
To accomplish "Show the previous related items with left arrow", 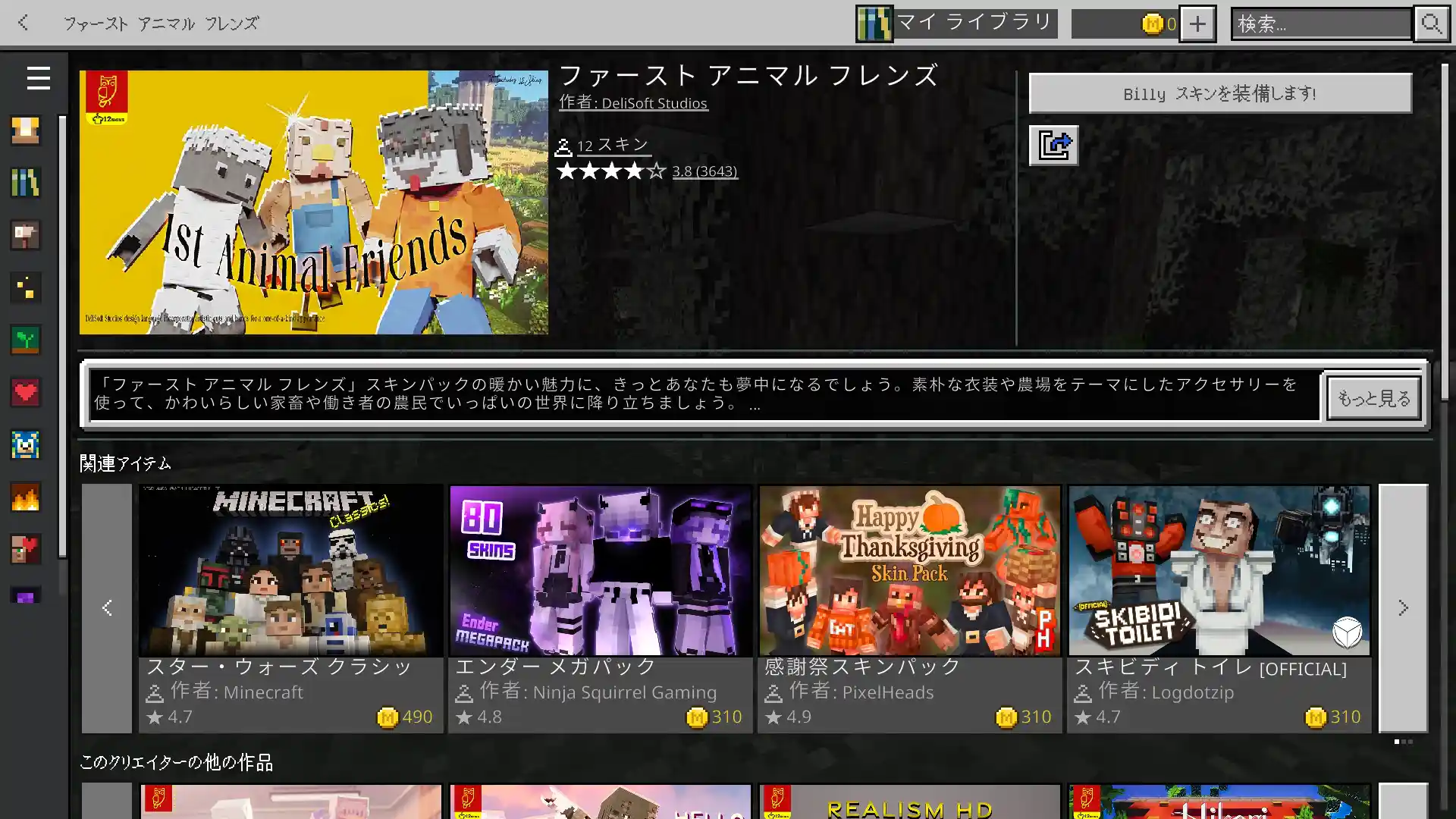I will [x=107, y=608].
